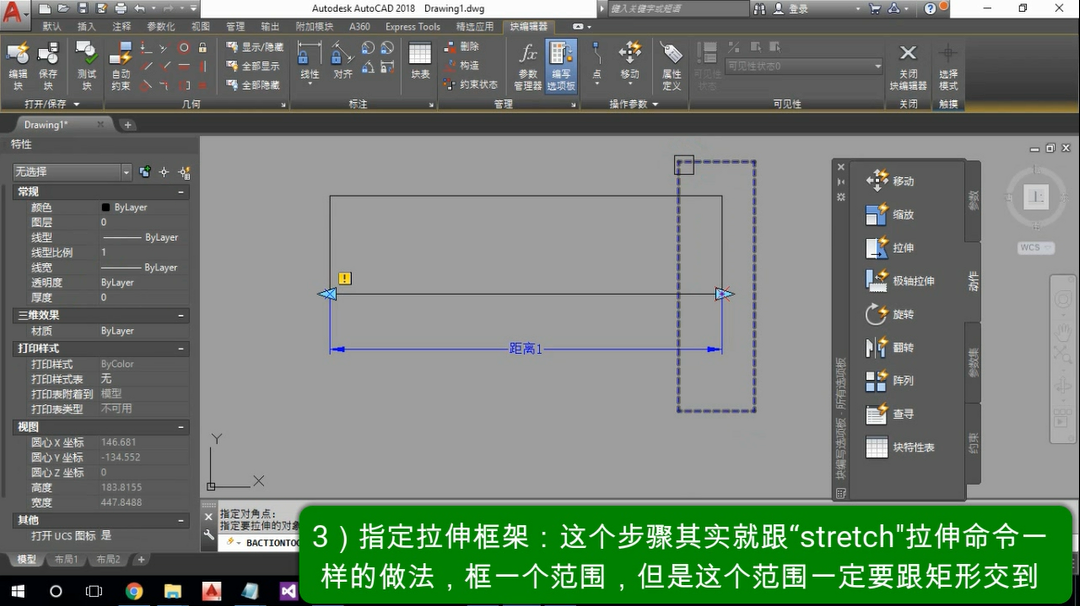
Task: Open the 块表 (Block Table) tool
Action: click(x=420, y=61)
